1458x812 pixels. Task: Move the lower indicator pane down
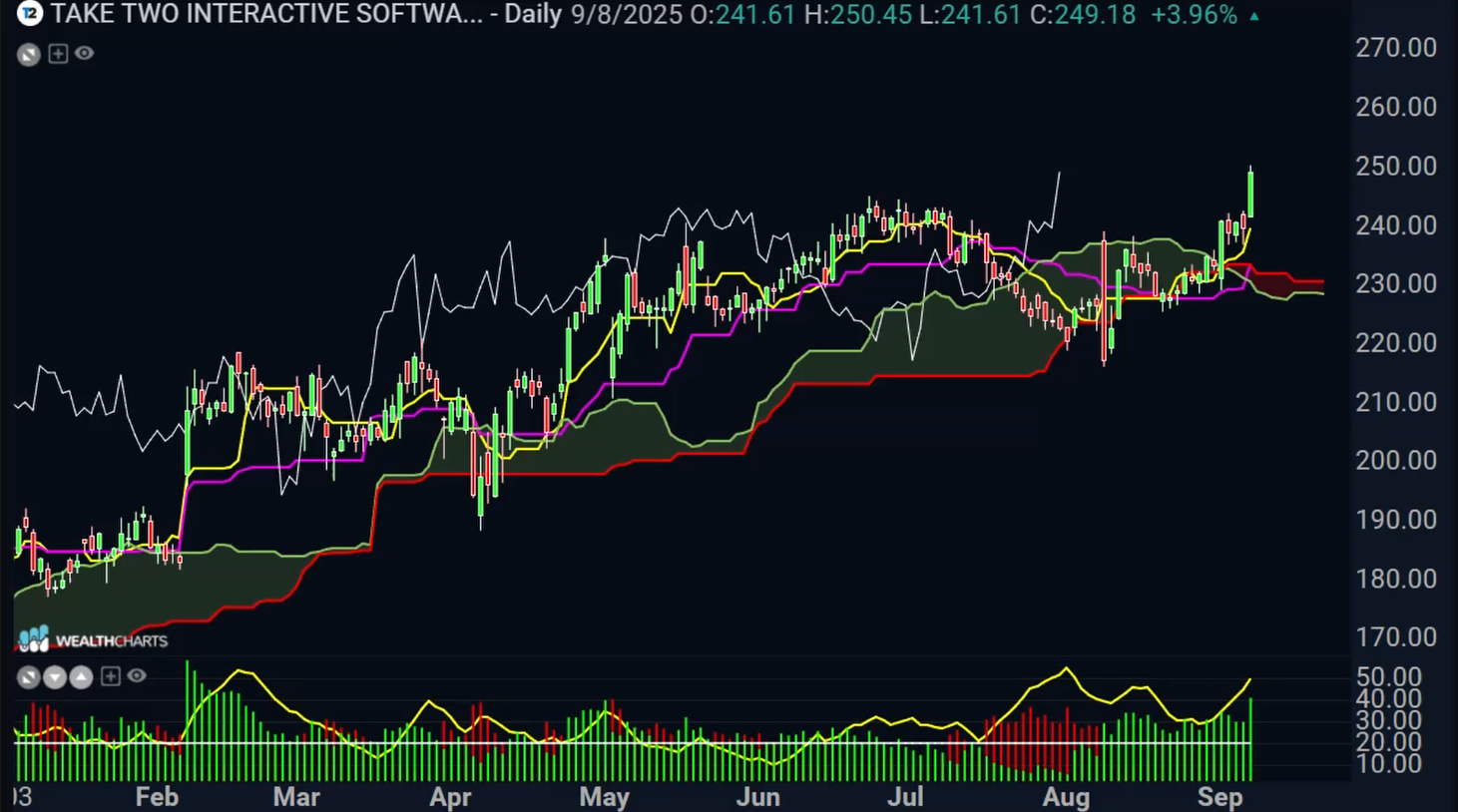click(x=55, y=678)
